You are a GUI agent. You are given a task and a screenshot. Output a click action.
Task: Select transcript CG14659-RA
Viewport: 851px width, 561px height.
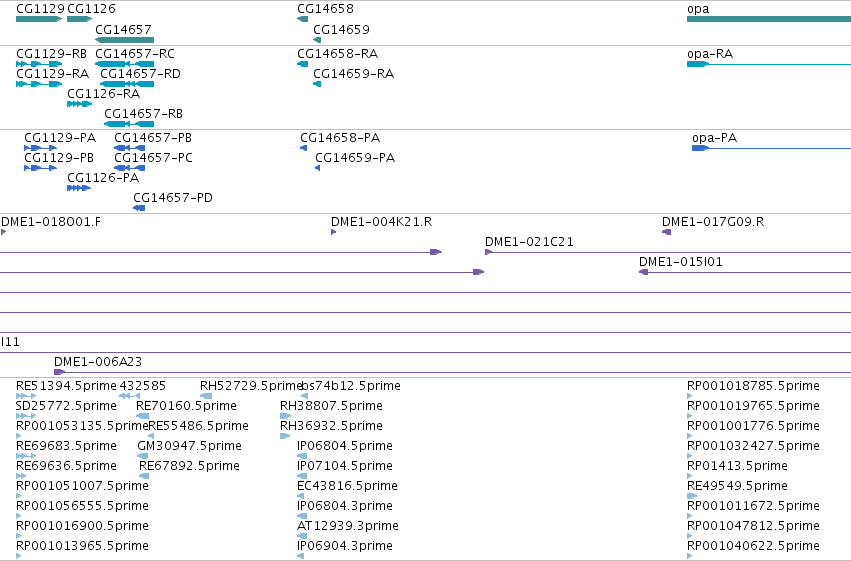tap(317, 84)
